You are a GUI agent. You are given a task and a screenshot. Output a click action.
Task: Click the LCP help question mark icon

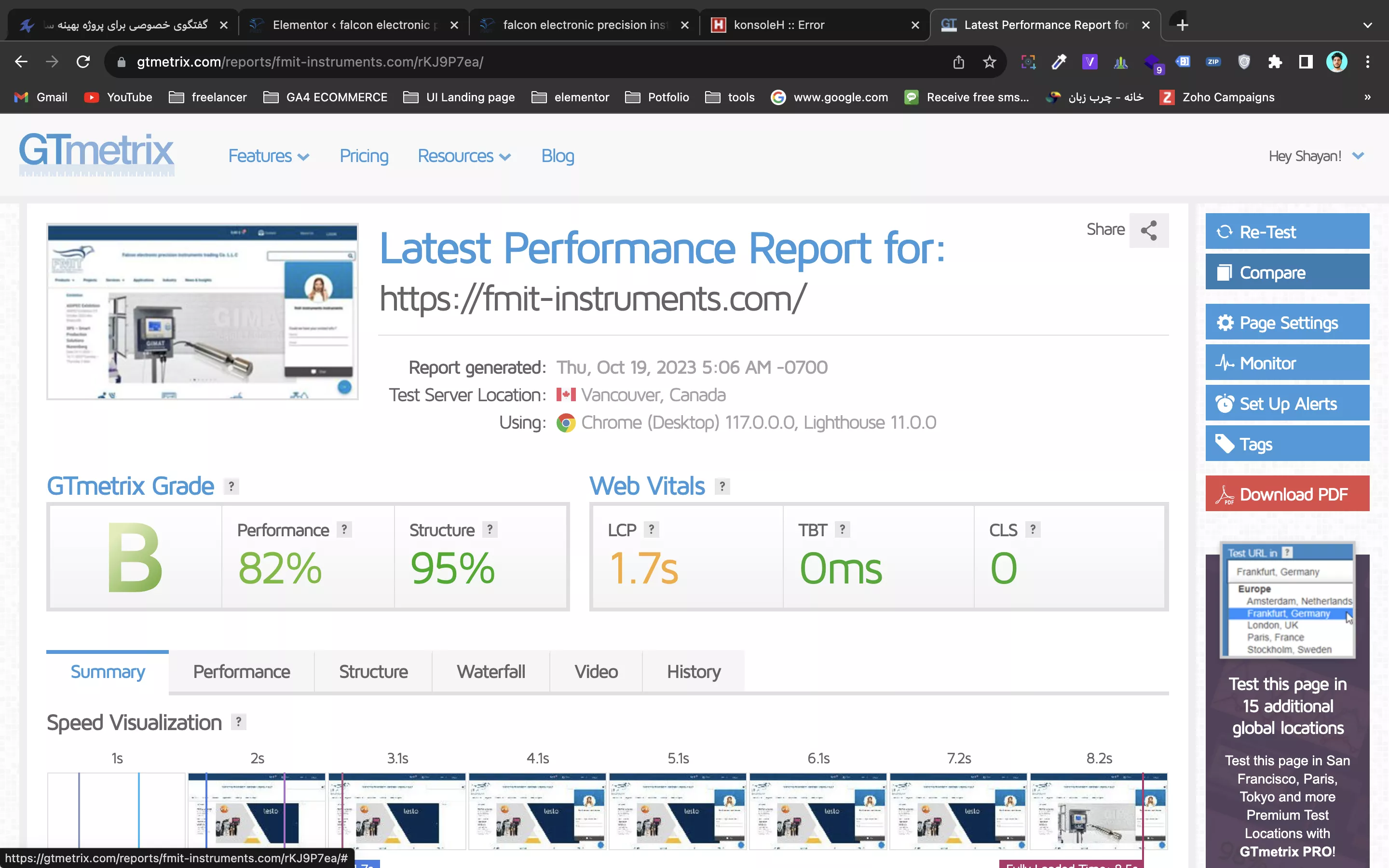(651, 529)
